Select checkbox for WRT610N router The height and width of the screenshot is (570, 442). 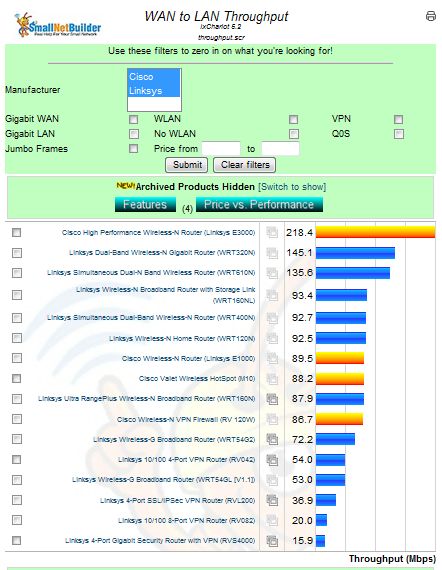point(17,273)
